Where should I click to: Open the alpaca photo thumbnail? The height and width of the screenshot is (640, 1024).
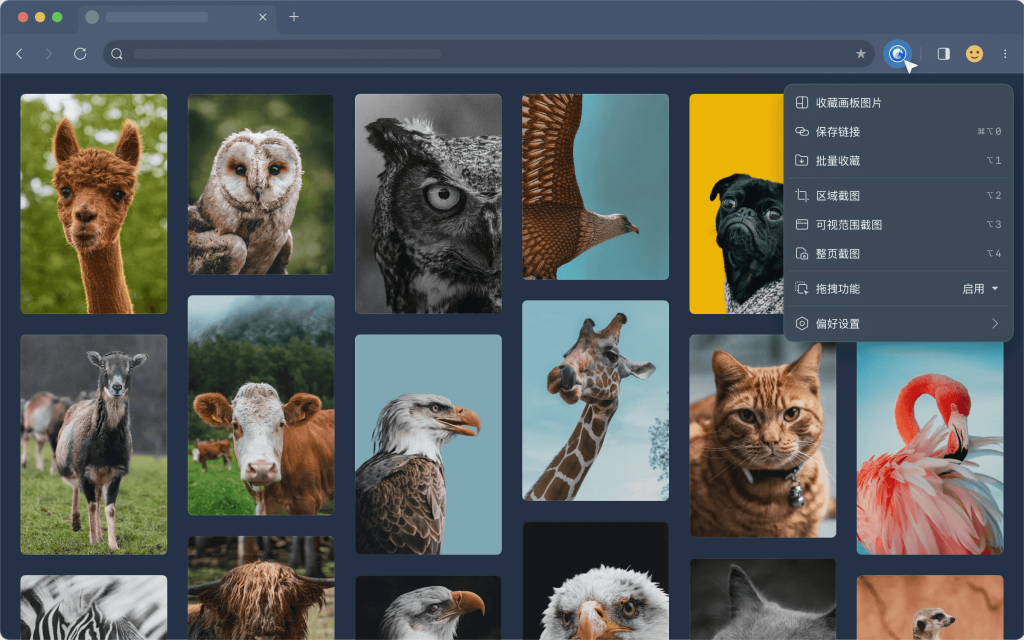[94, 204]
